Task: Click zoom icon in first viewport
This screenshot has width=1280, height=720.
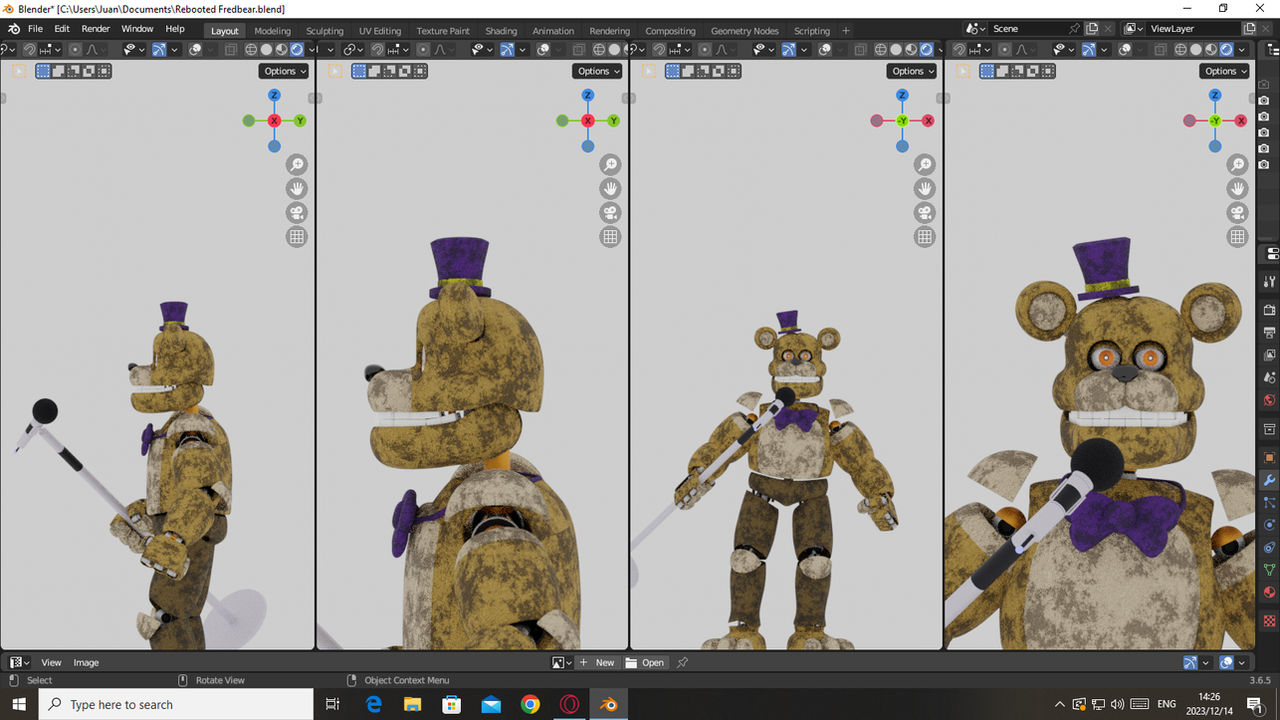Action: click(x=296, y=165)
